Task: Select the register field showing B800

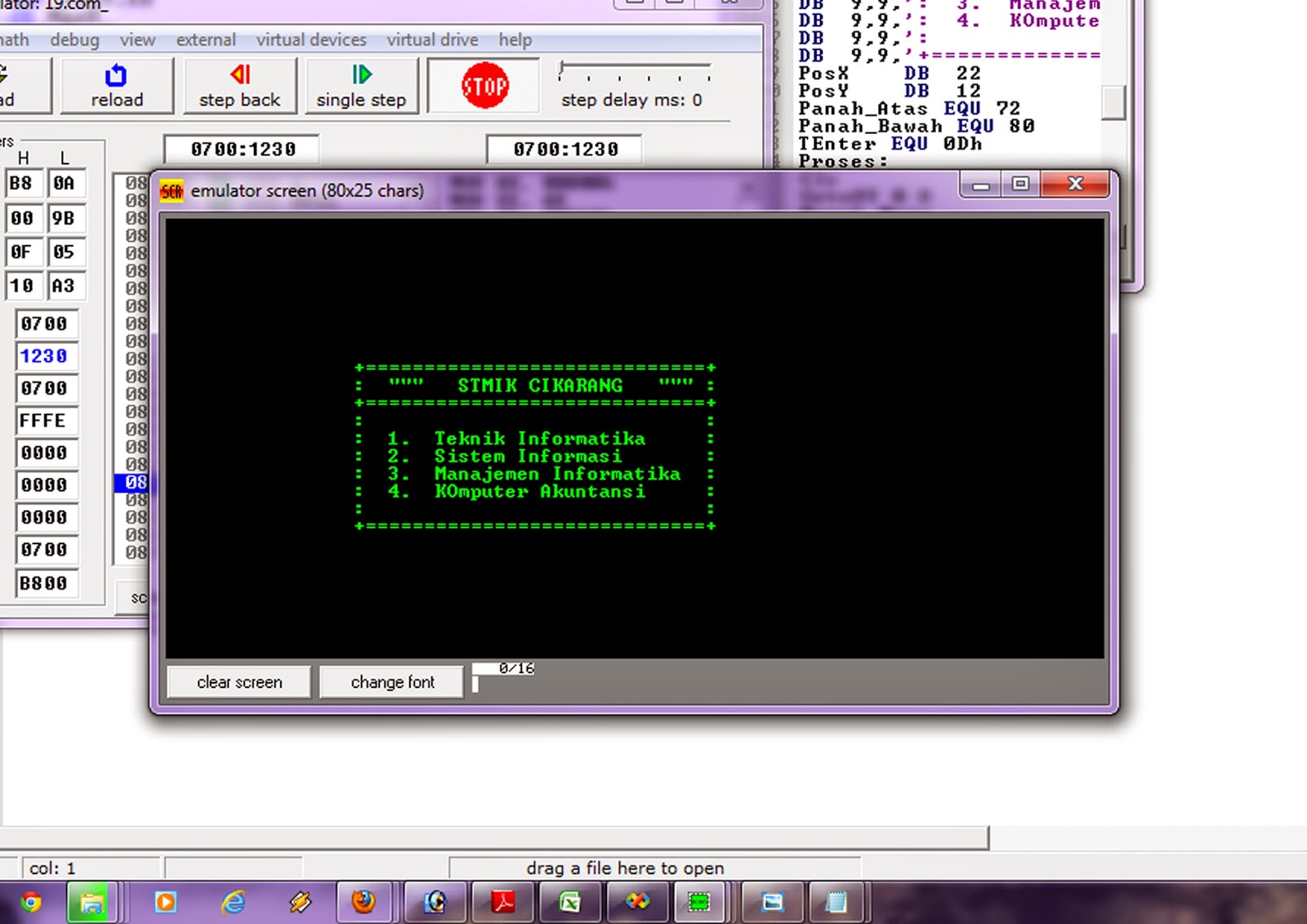Action: click(46, 583)
